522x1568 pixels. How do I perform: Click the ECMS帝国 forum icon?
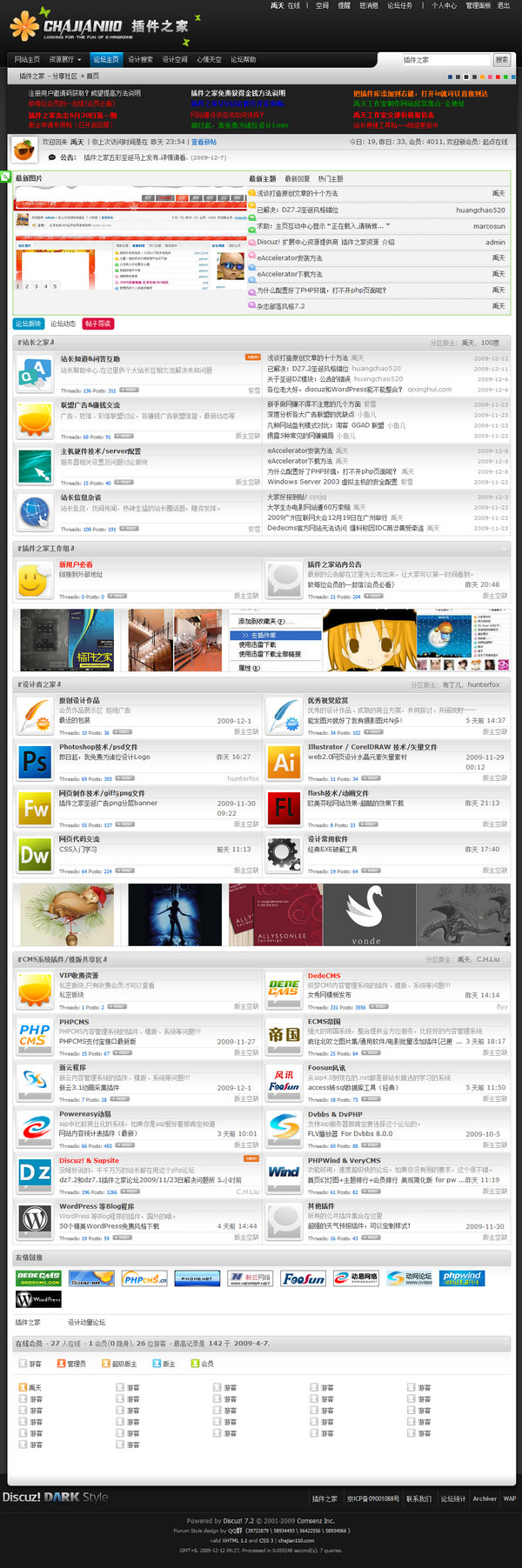[x=284, y=1037]
